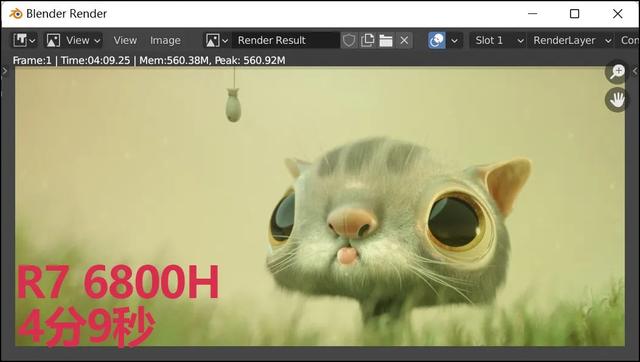This screenshot has height=362, width=640.
Task: Click the pan hand gizmo
Action: pos(617,100)
